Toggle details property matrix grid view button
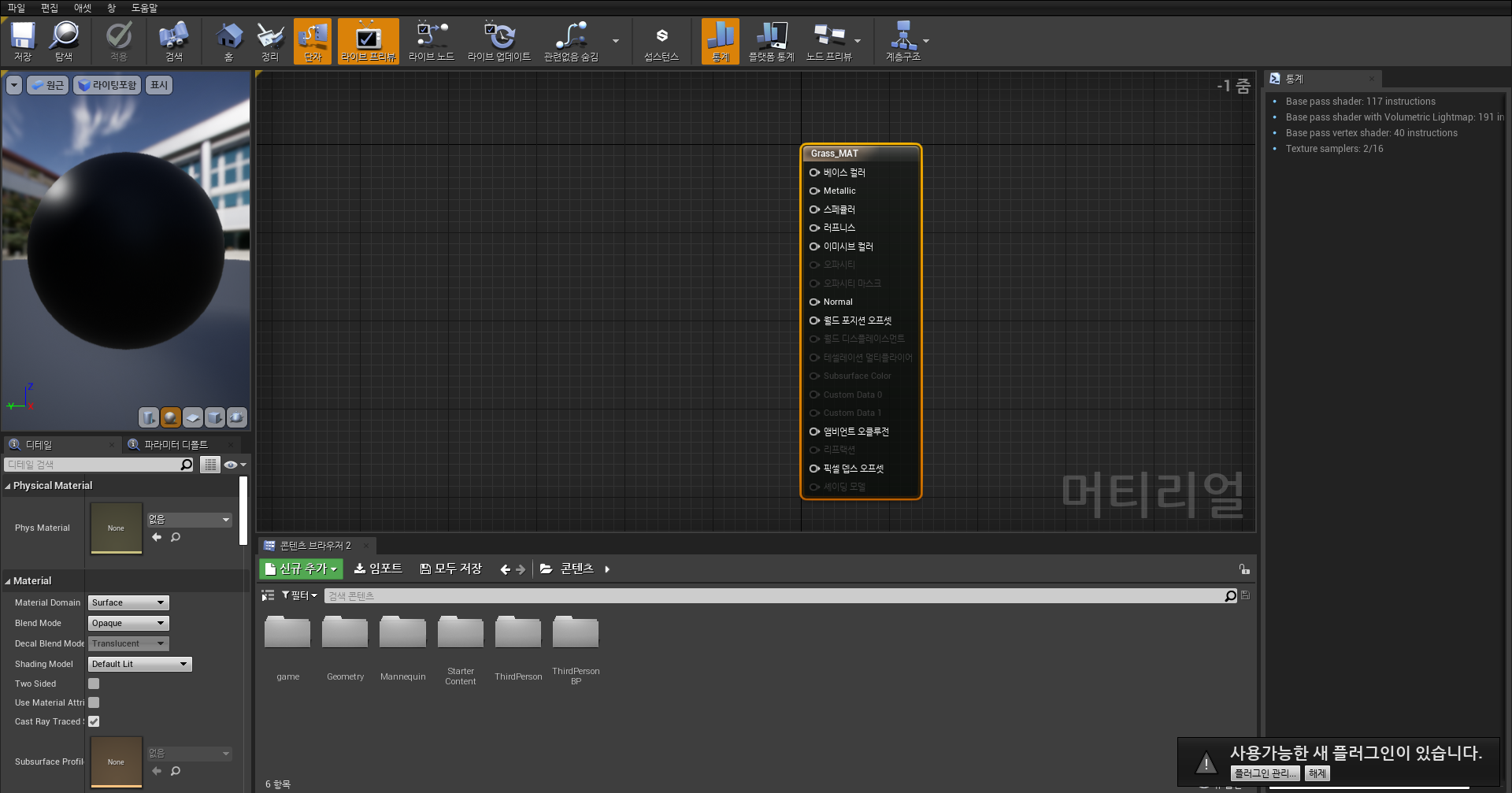The height and width of the screenshot is (793, 1512). click(x=209, y=465)
